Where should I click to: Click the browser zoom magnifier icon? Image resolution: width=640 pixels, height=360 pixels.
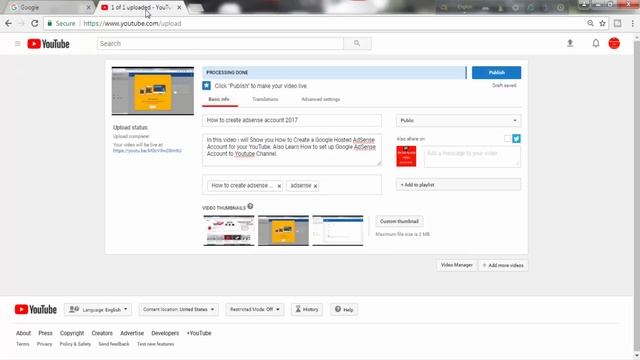[590, 24]
